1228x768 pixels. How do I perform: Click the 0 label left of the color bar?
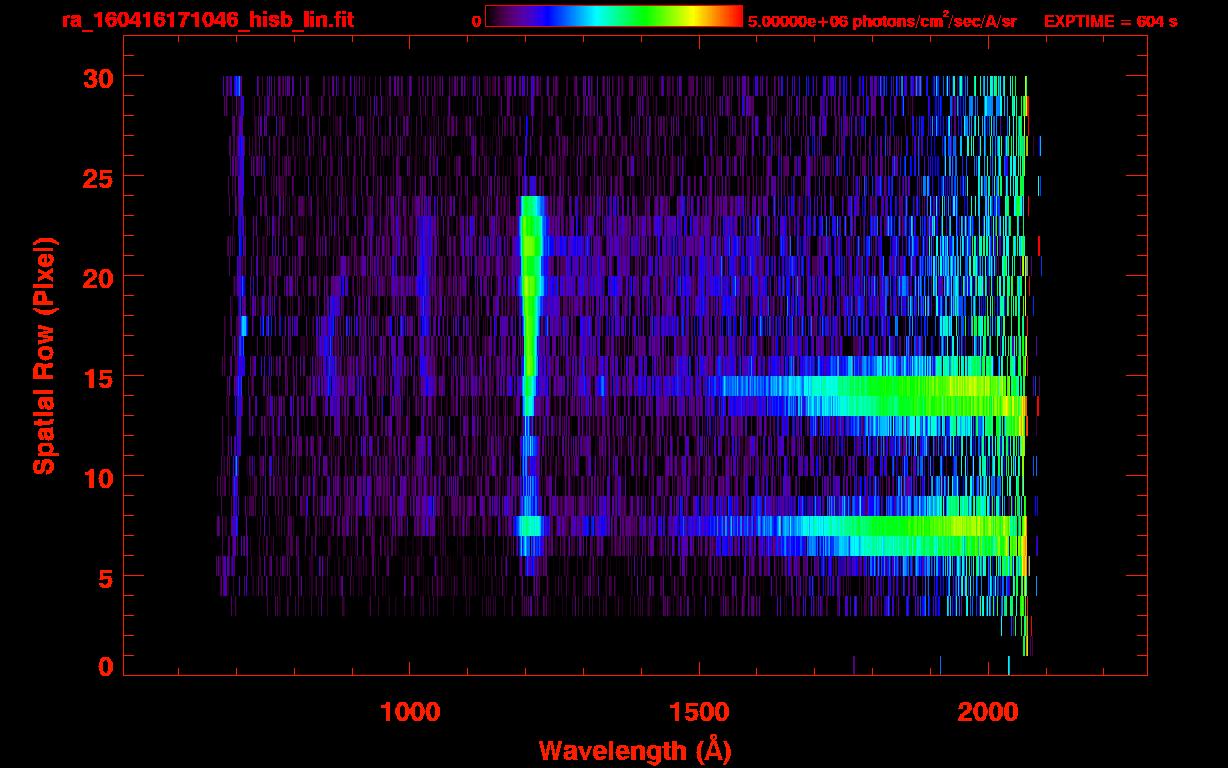tap(476, 20)
